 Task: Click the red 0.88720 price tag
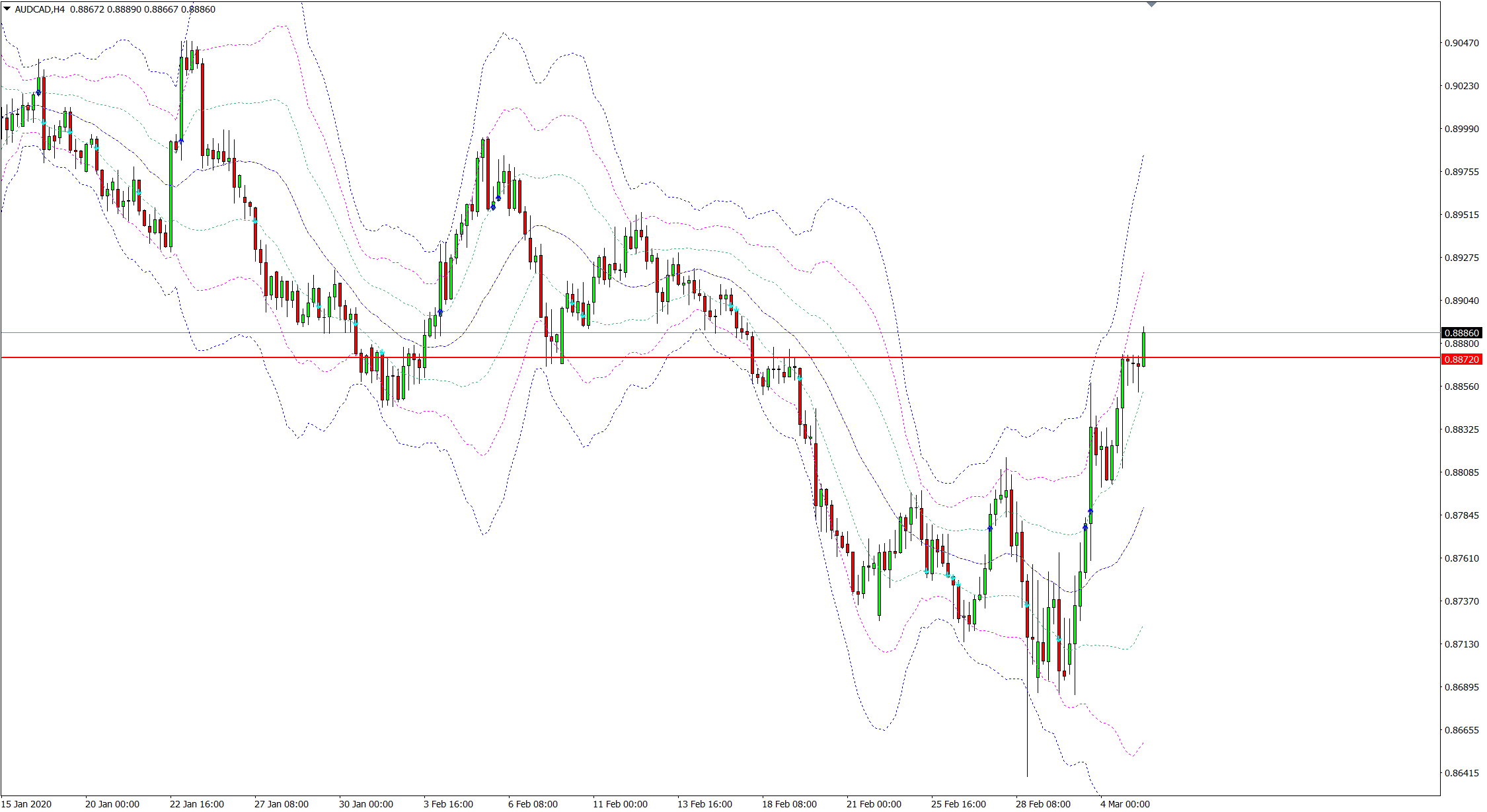(1461, 359)
